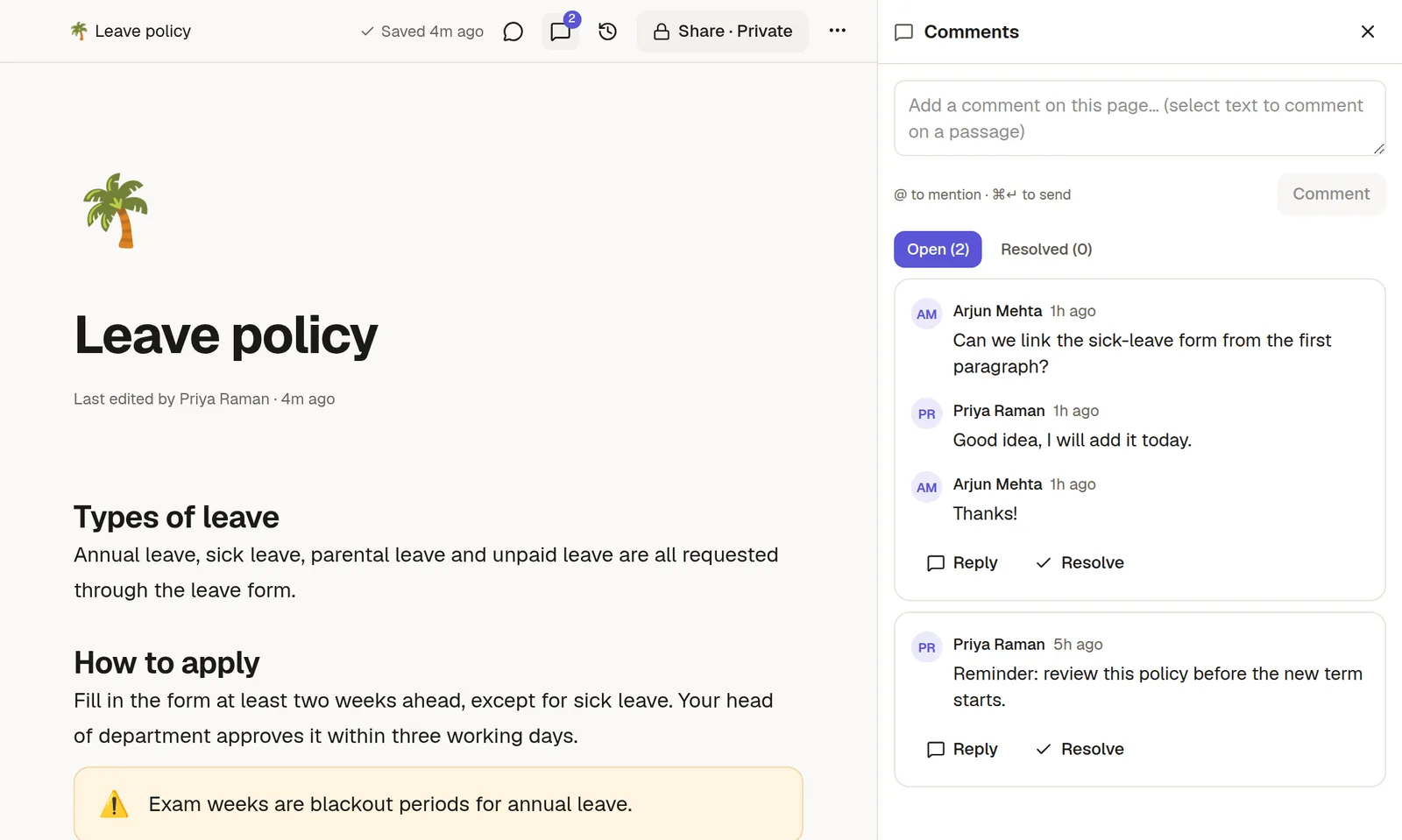1402x840 pixels.
Task: Click 'Last edited by Priya Raman' line
Action: (x=204, y=399)
